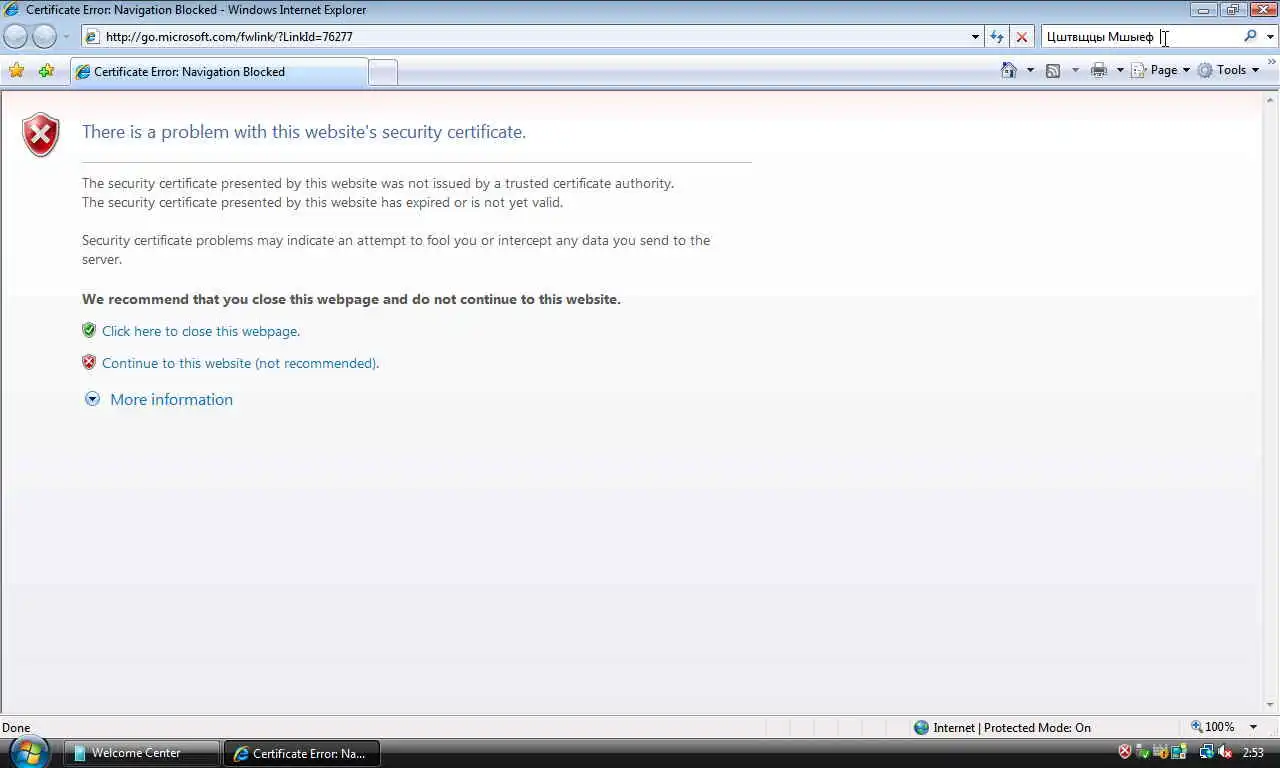Select the Certificate Error: Navigation Blocked tab
Image resolution: width=1280 pixels, height=768 pixels.
[x=219, y=72]
